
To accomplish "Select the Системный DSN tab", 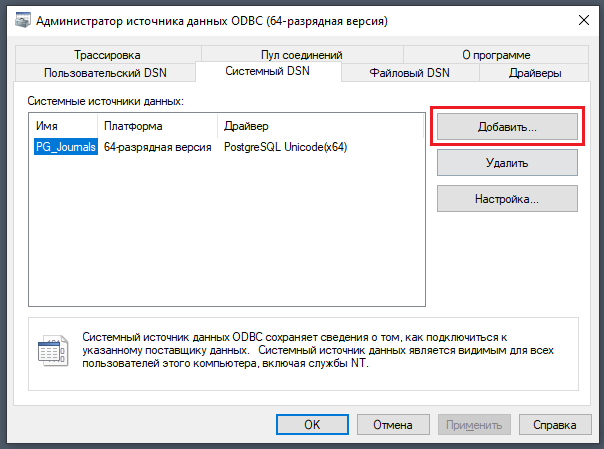I will [268, 72].
